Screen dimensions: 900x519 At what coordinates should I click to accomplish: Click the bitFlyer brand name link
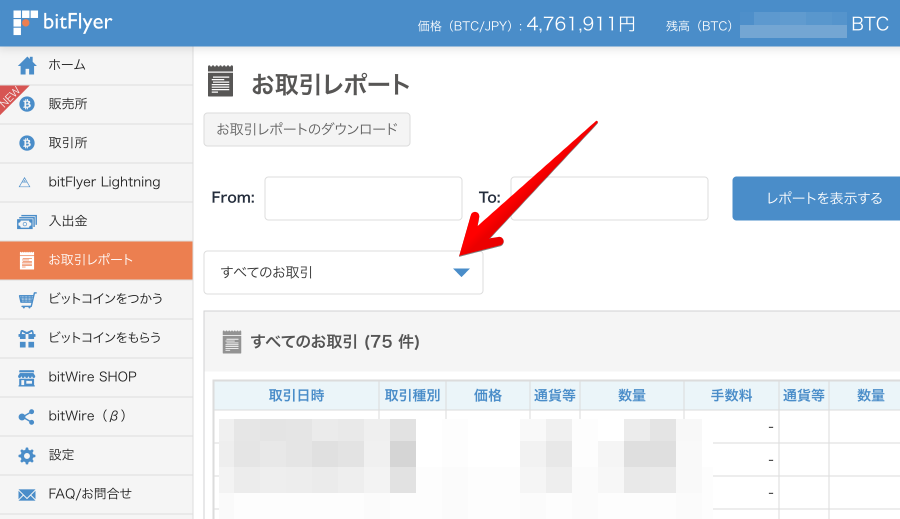77,23
